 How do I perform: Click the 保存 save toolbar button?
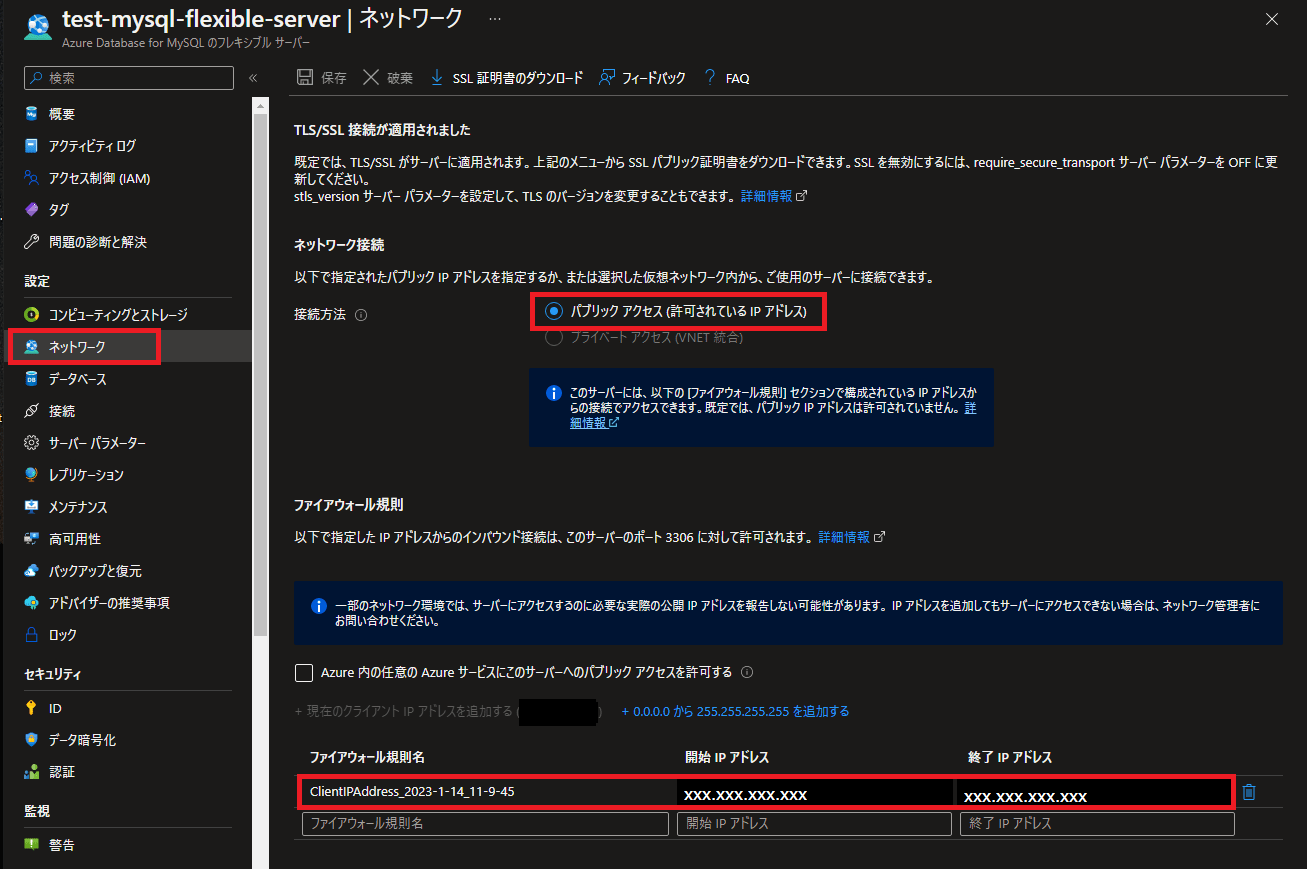tap(322, 78)
